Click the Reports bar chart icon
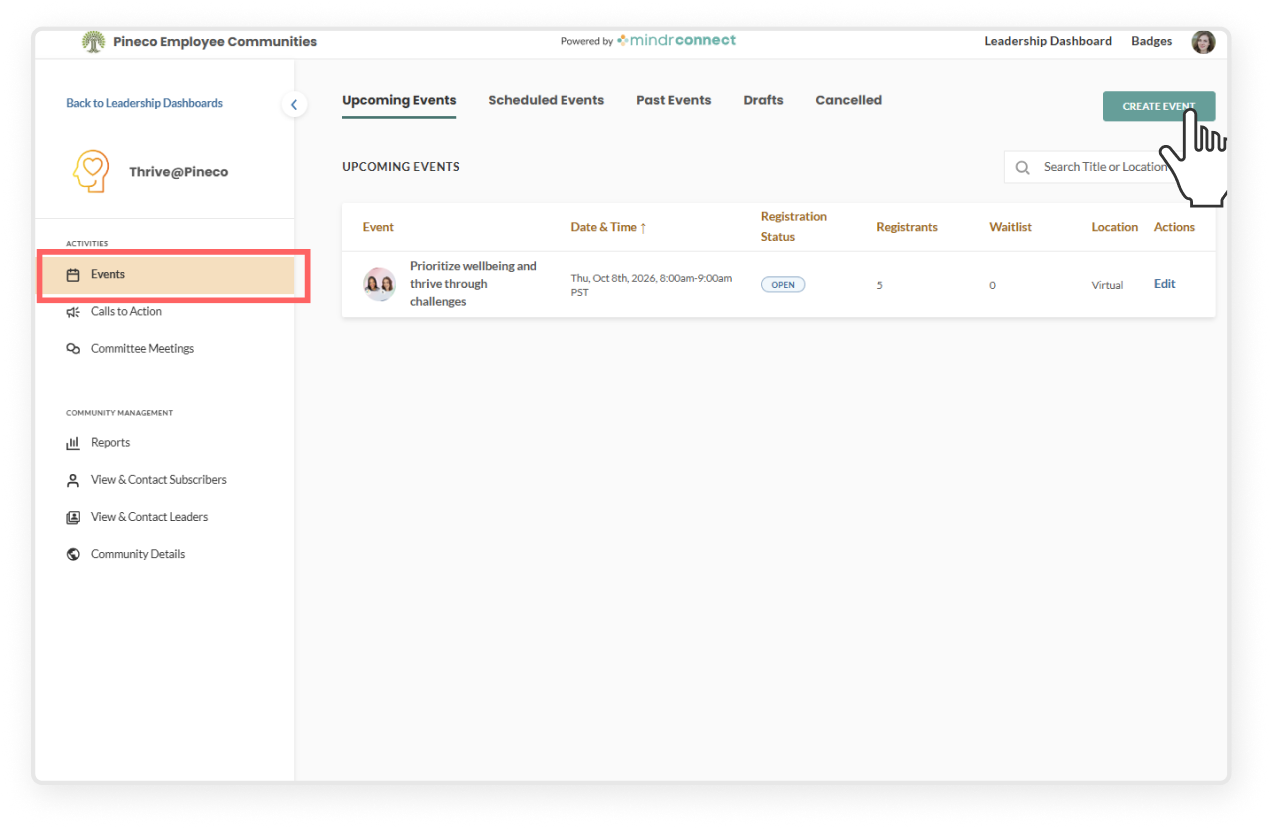Viewport: 1272px width, 830px height. coord(73,443)
